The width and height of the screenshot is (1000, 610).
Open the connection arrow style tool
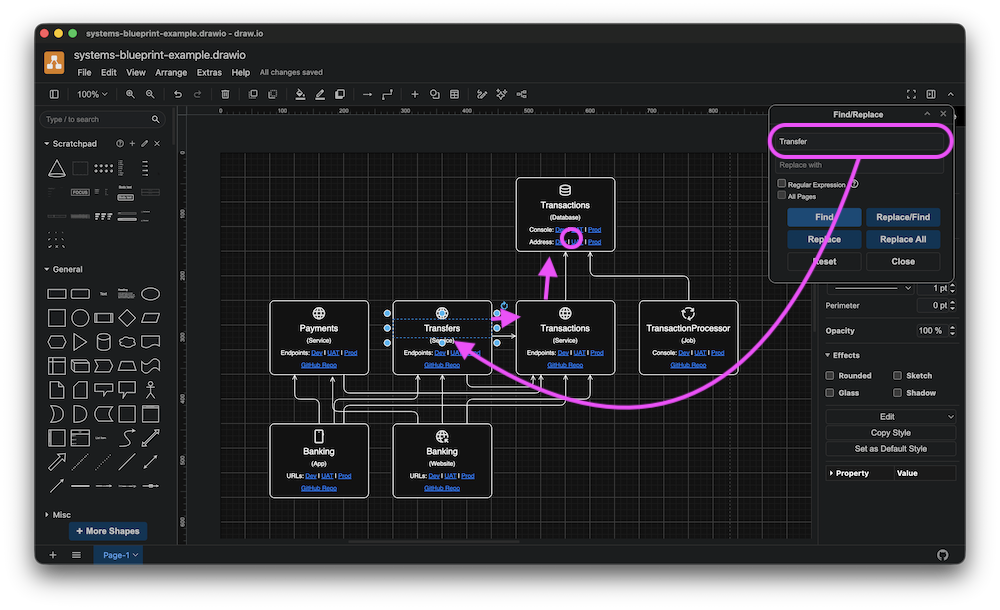[367, 94]
